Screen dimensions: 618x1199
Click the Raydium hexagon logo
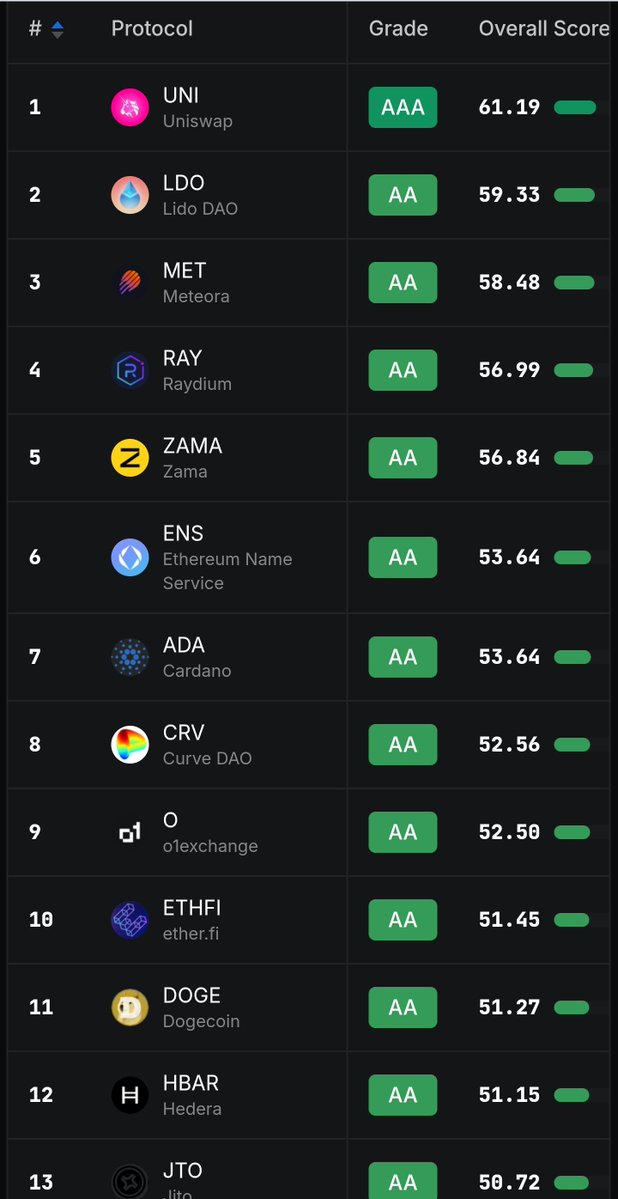130,370
